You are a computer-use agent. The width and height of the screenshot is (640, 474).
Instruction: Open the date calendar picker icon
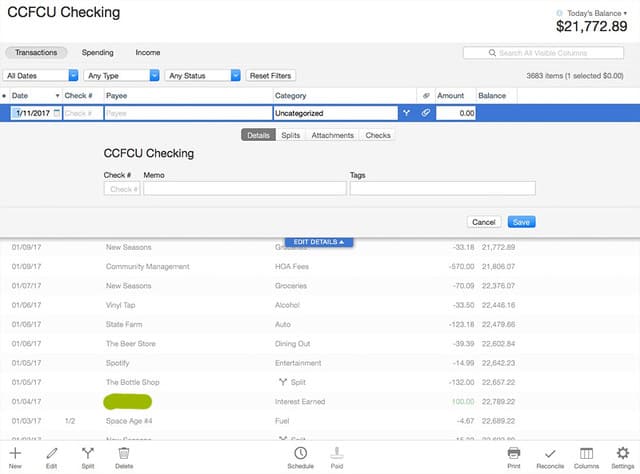pyautogui.click(x=57, y=113)
